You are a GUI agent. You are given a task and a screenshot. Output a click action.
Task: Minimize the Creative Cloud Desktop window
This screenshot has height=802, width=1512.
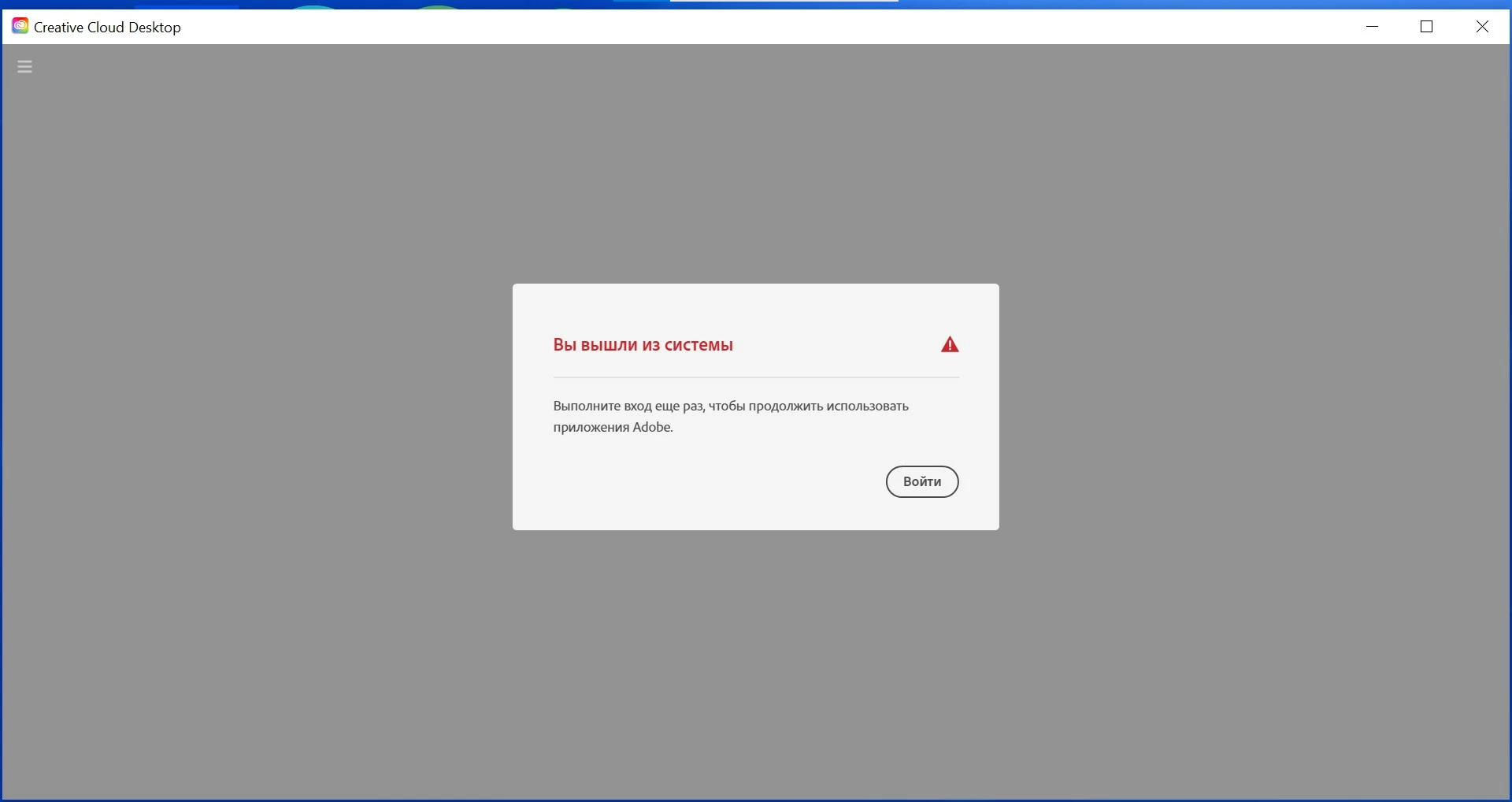pyautogui.click(x=1373, y=27)
